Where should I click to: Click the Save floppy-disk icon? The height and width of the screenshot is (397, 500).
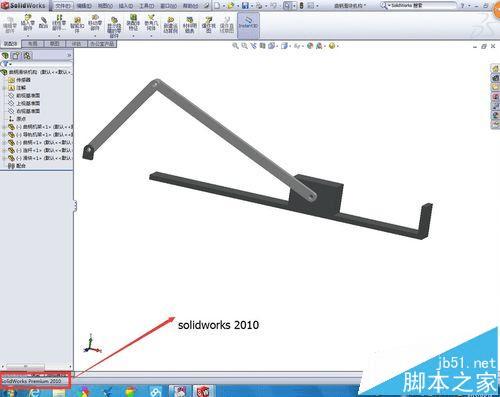coord(245,6)
